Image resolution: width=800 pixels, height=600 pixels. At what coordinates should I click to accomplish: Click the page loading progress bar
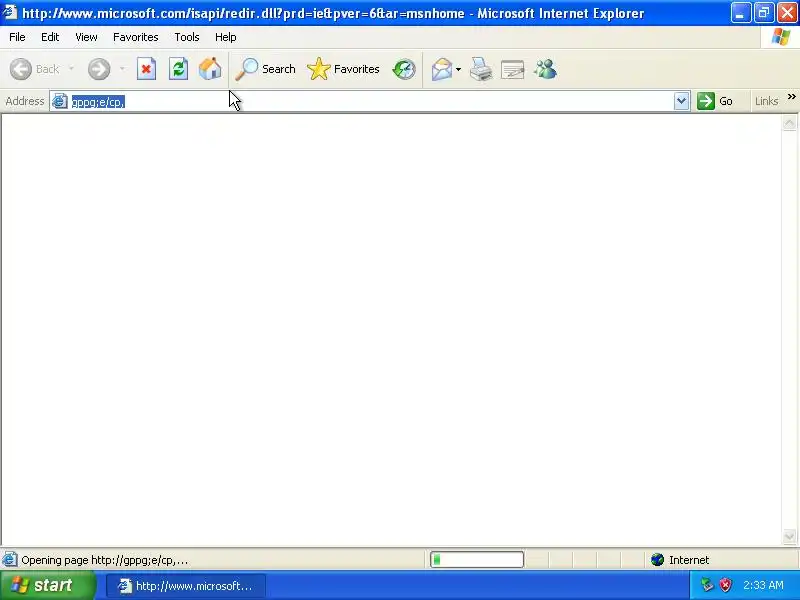[x=477, y=560]
